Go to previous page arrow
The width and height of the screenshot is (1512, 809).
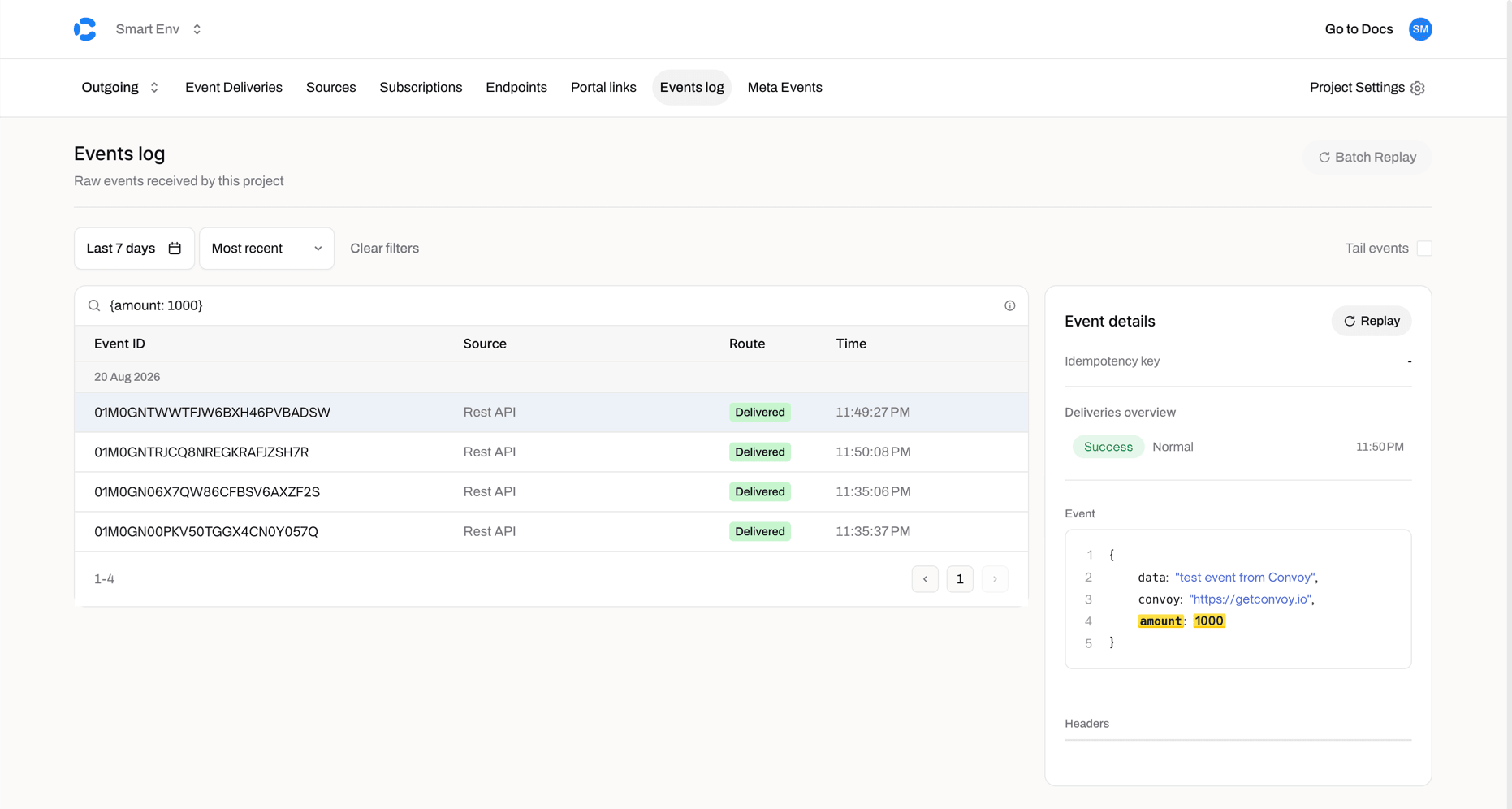tap(925, 579)
